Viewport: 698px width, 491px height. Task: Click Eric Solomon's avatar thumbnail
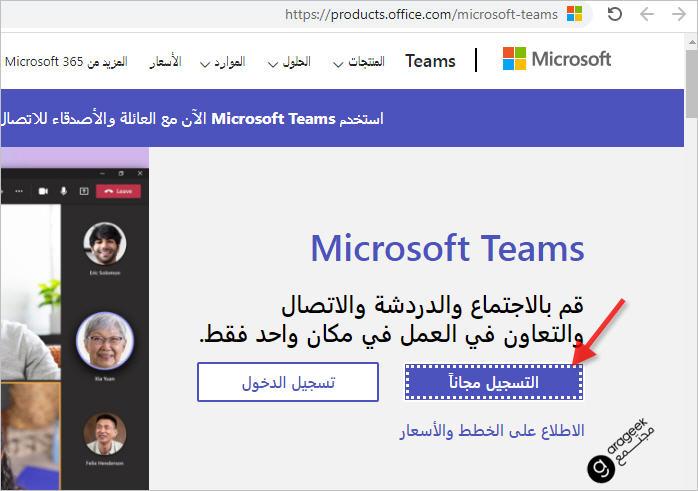tap(105, 244)
